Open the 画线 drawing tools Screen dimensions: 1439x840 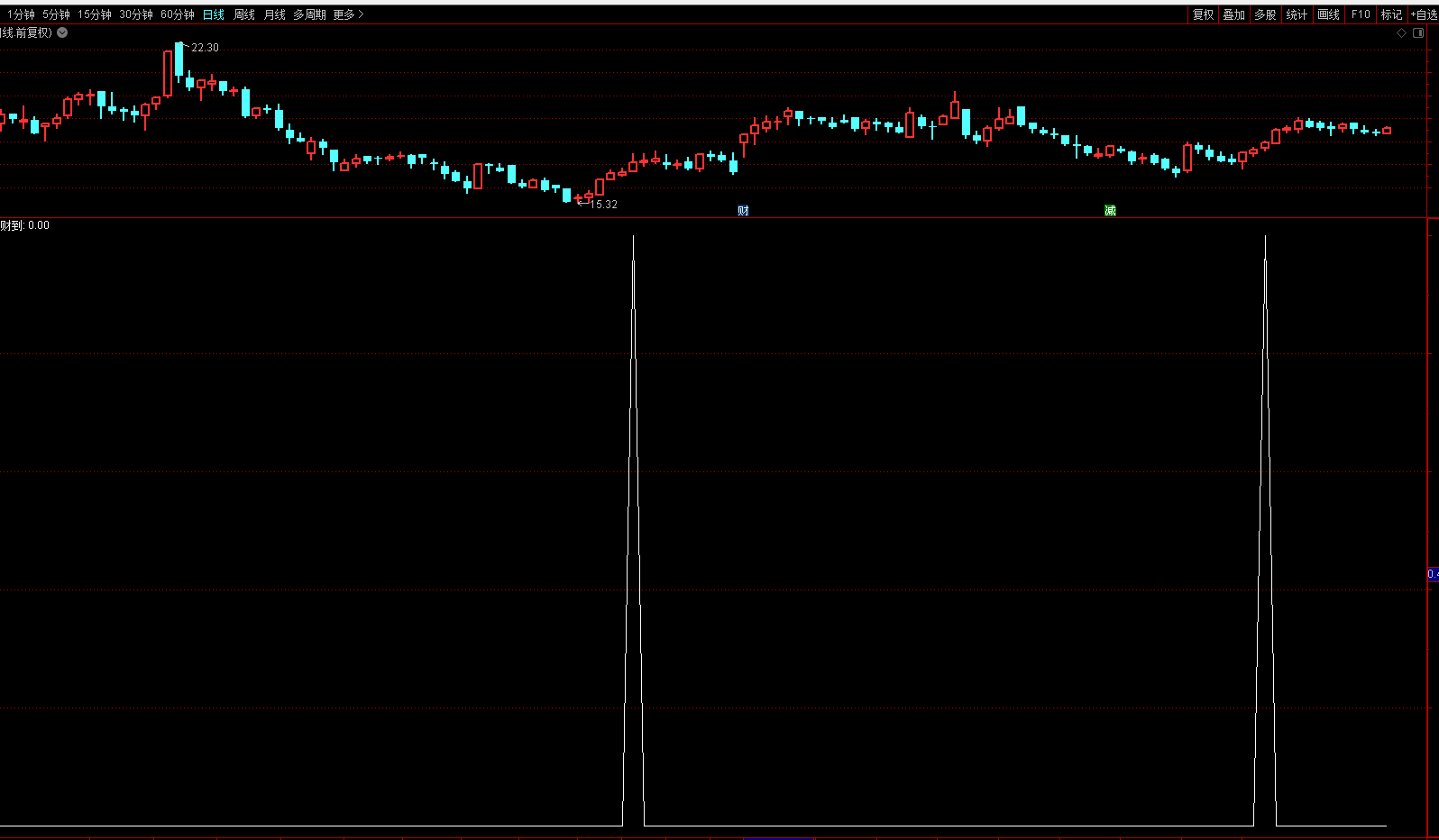1328,14
